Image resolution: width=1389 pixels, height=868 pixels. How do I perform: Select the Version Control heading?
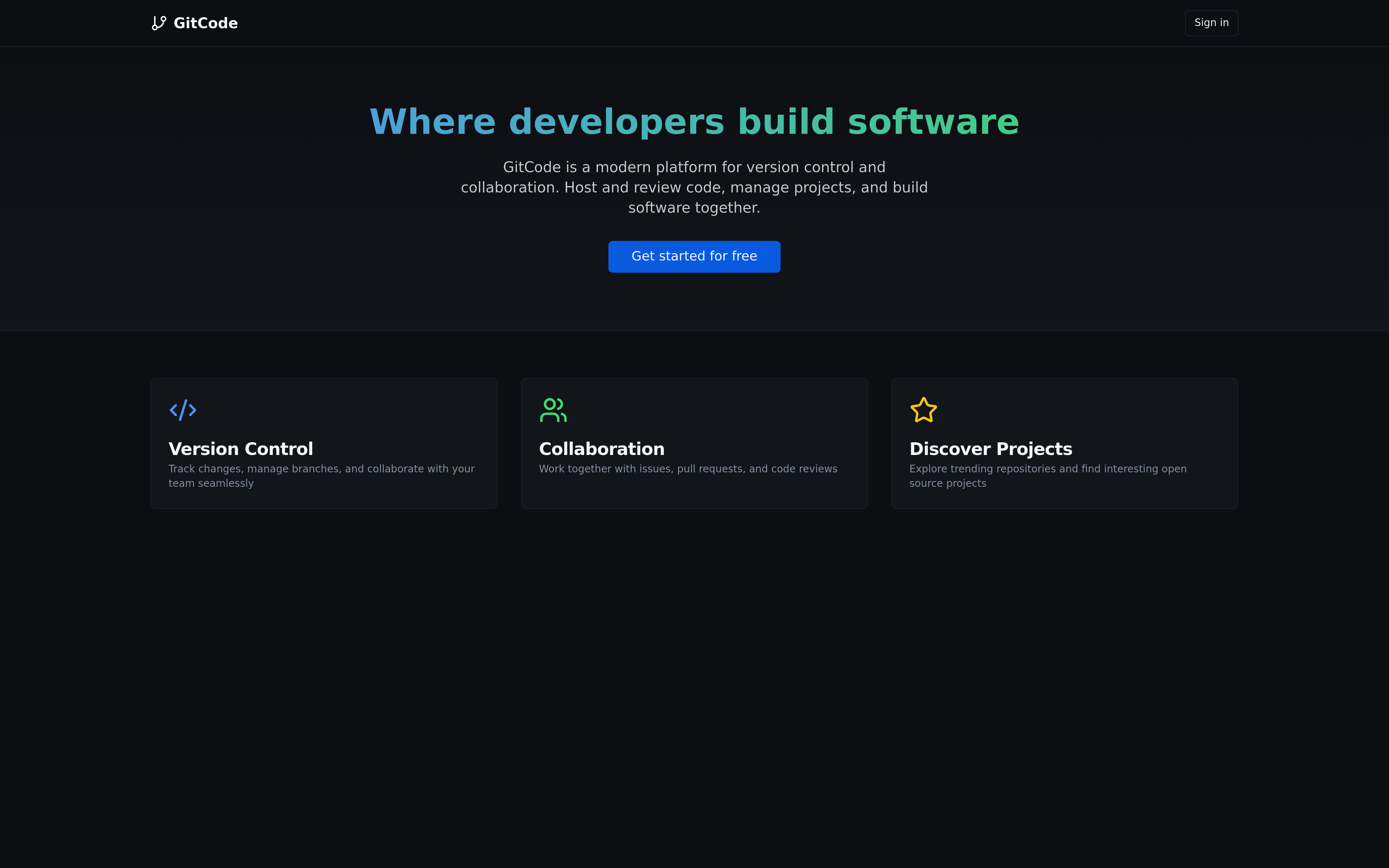(241, 449)
